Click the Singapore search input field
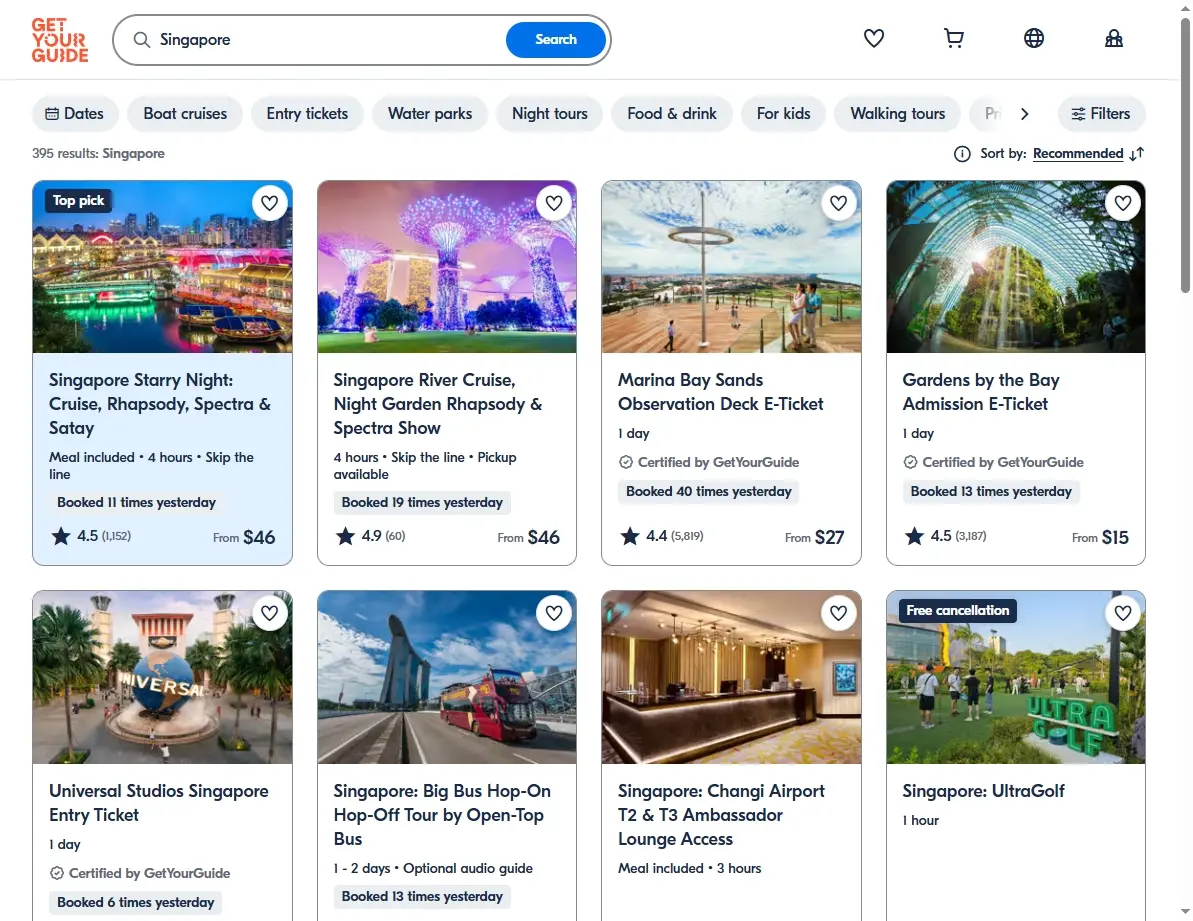Screen dimensions: 1193x921 pos(327,40)
